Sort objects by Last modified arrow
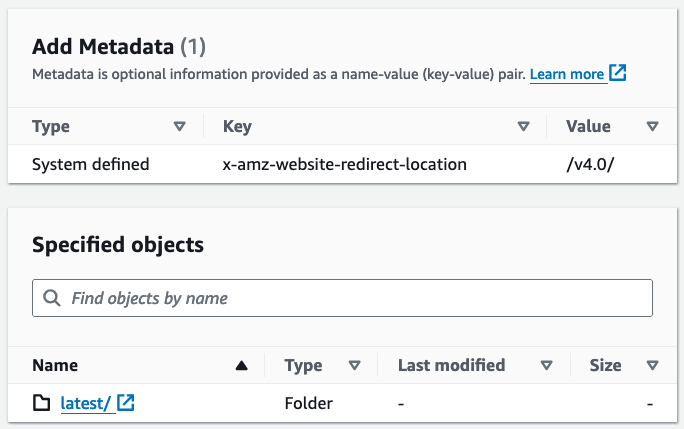Screen dimensions: 684x429 [547, 365]
